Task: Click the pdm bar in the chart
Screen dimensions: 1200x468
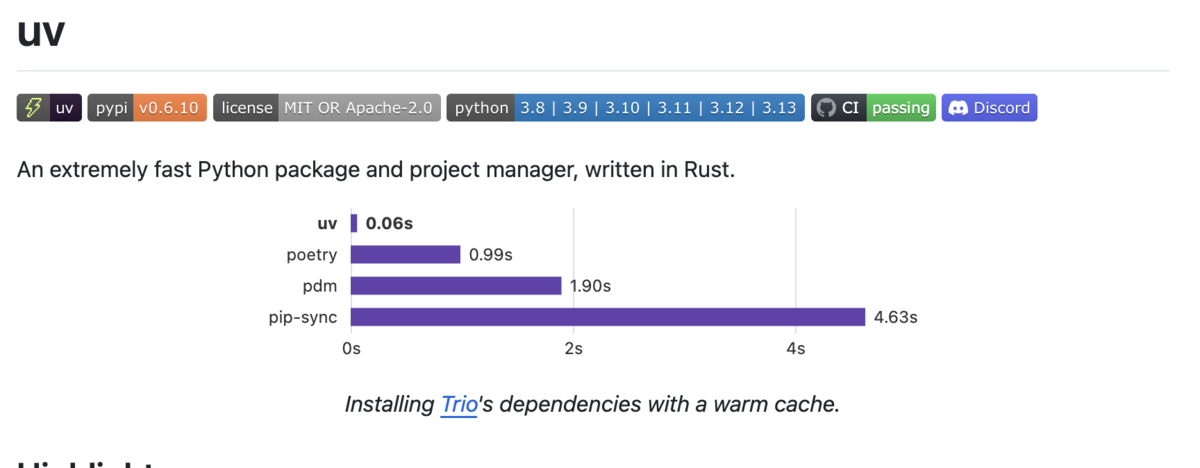Action: click(456, 286)
